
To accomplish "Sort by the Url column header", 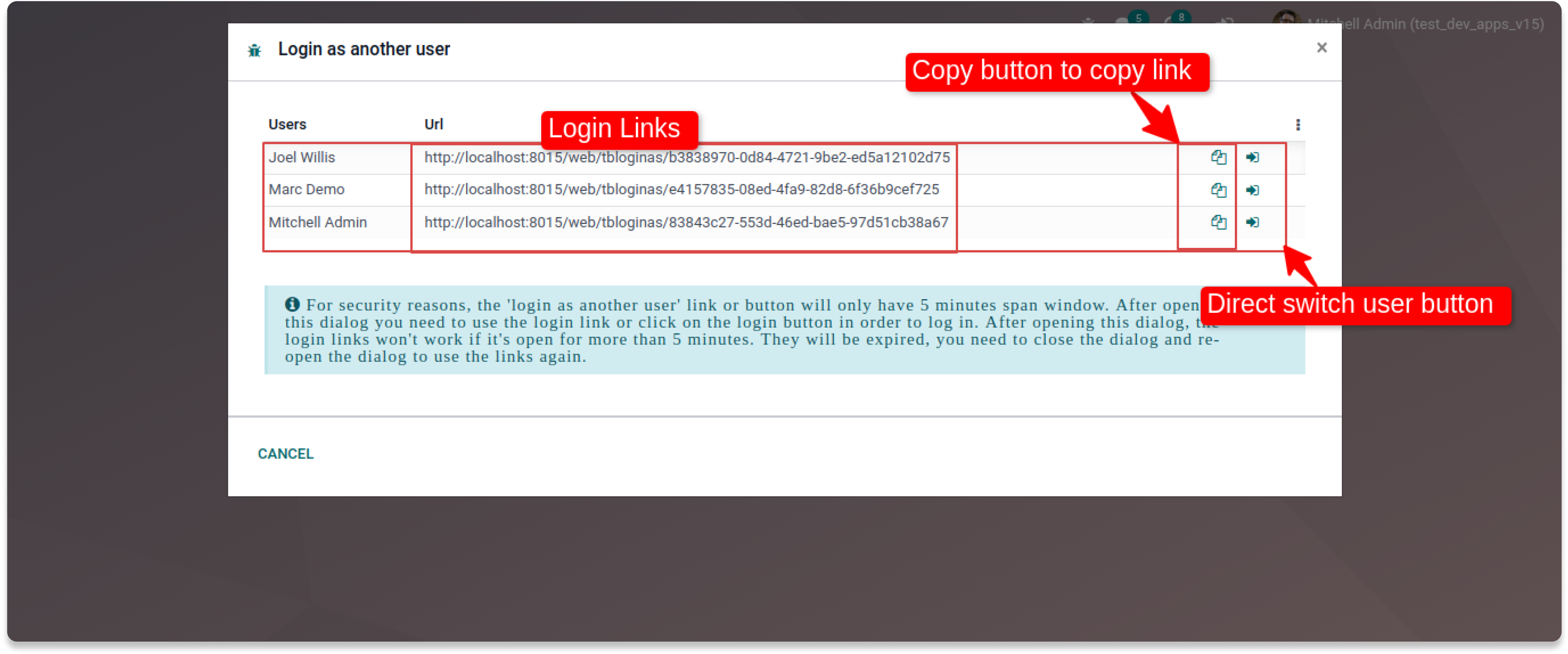I will [x=433, y=125].
